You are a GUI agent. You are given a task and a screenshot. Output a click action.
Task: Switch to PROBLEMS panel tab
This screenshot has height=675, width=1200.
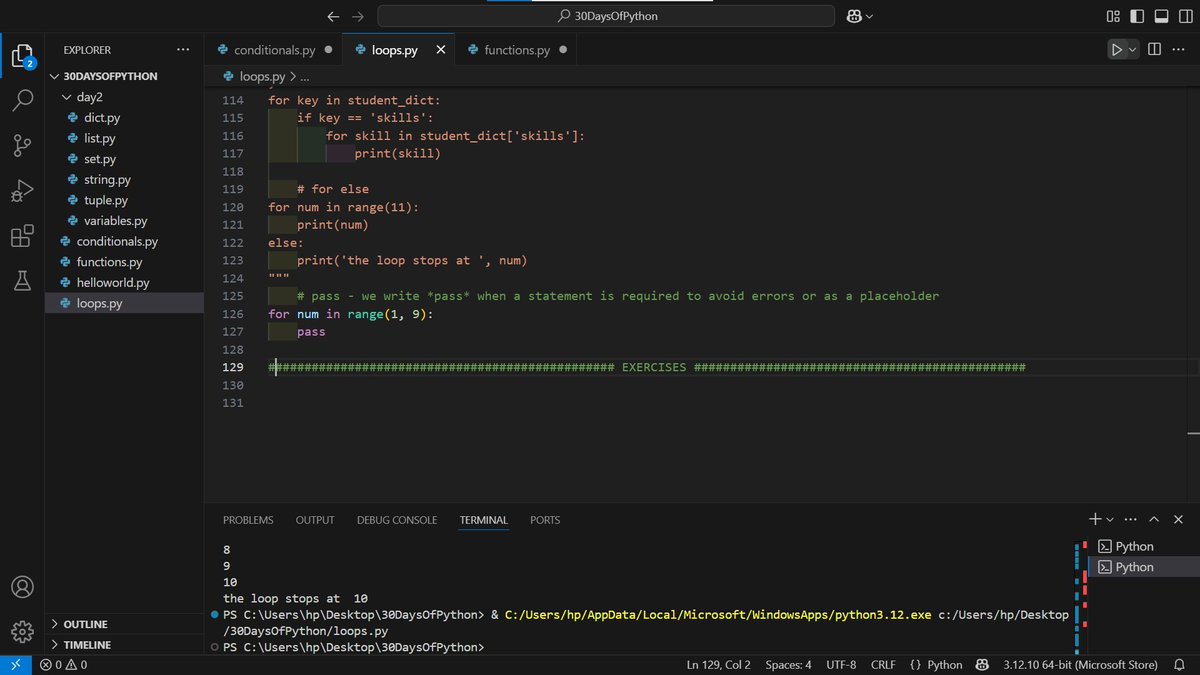tap(248, 520)
